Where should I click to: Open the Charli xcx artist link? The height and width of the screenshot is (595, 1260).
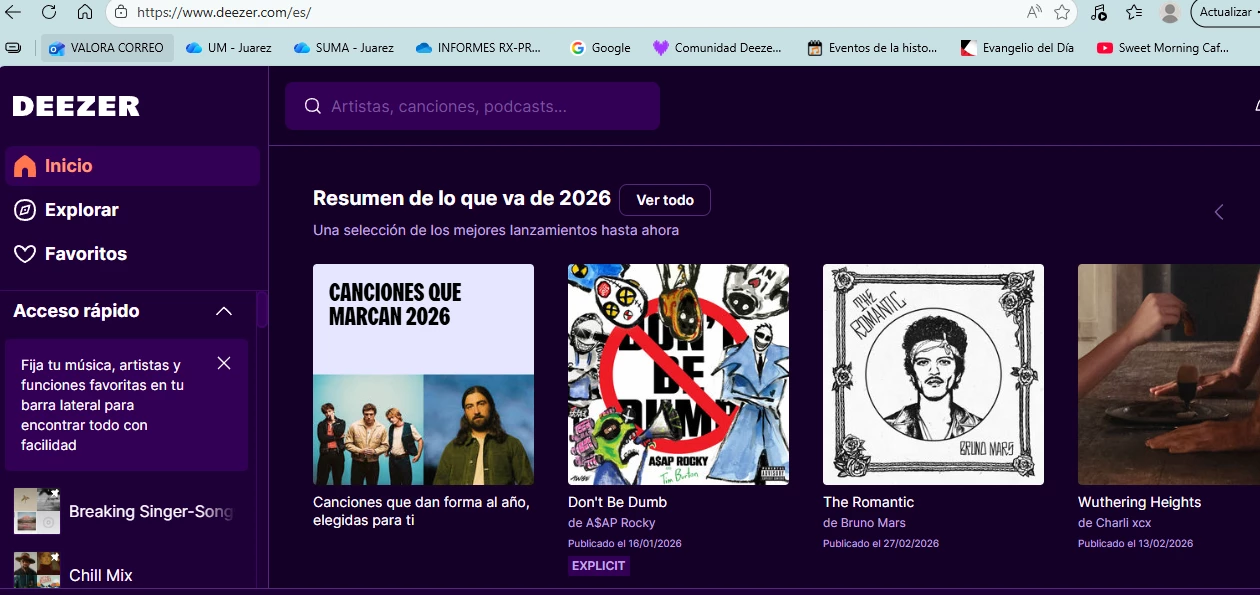[x=1123, y=523]
